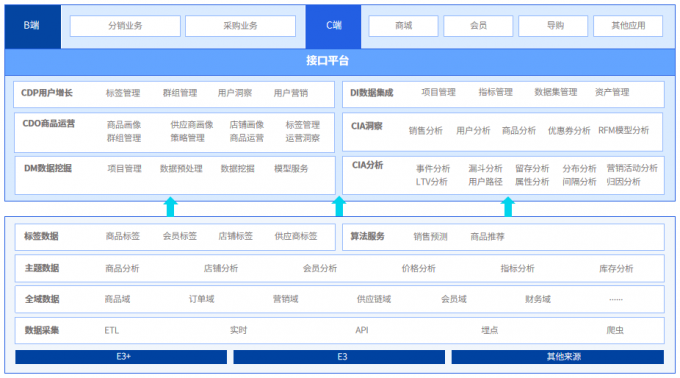Select 指标管理 in DI row
The height and width of the screenshot is (378, 680).
click(x=495, y=92)
